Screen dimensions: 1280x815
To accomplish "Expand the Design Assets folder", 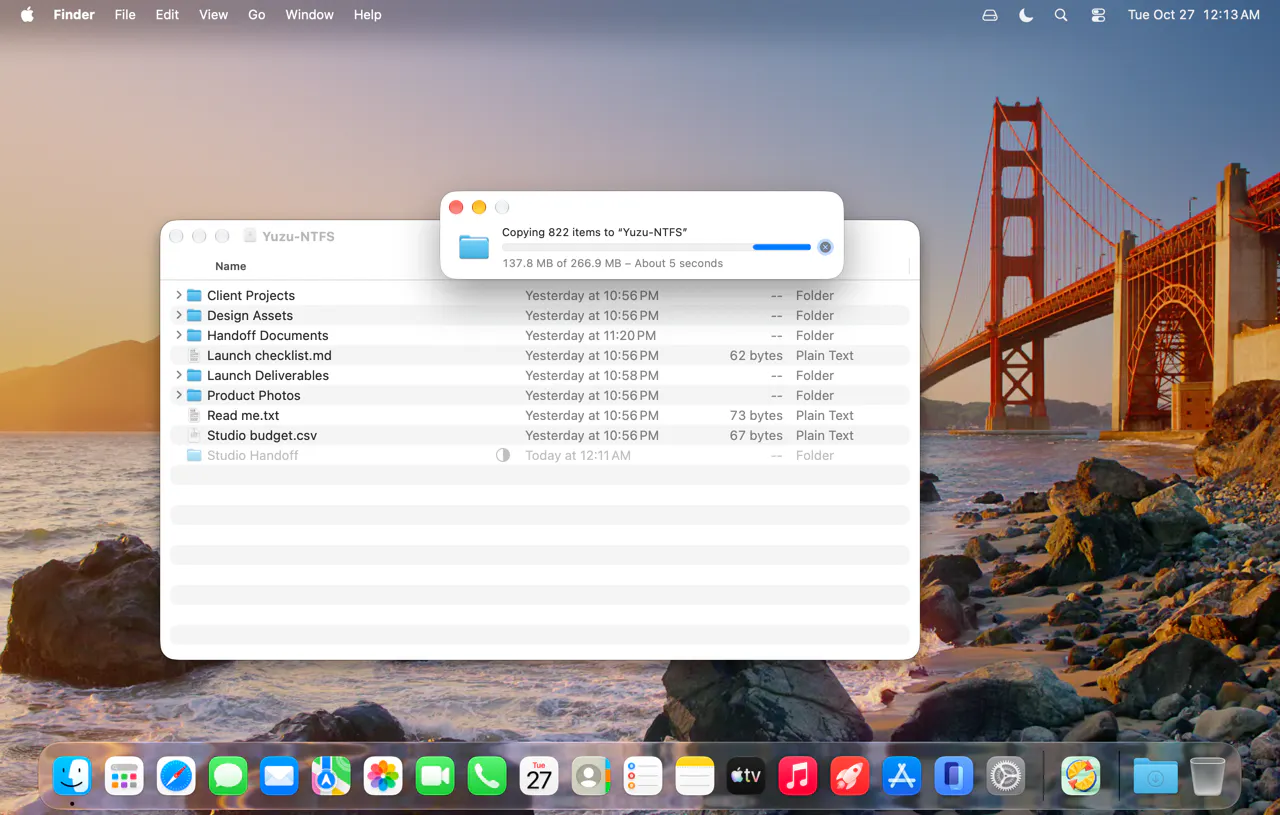I will click(x=179, y=315).
